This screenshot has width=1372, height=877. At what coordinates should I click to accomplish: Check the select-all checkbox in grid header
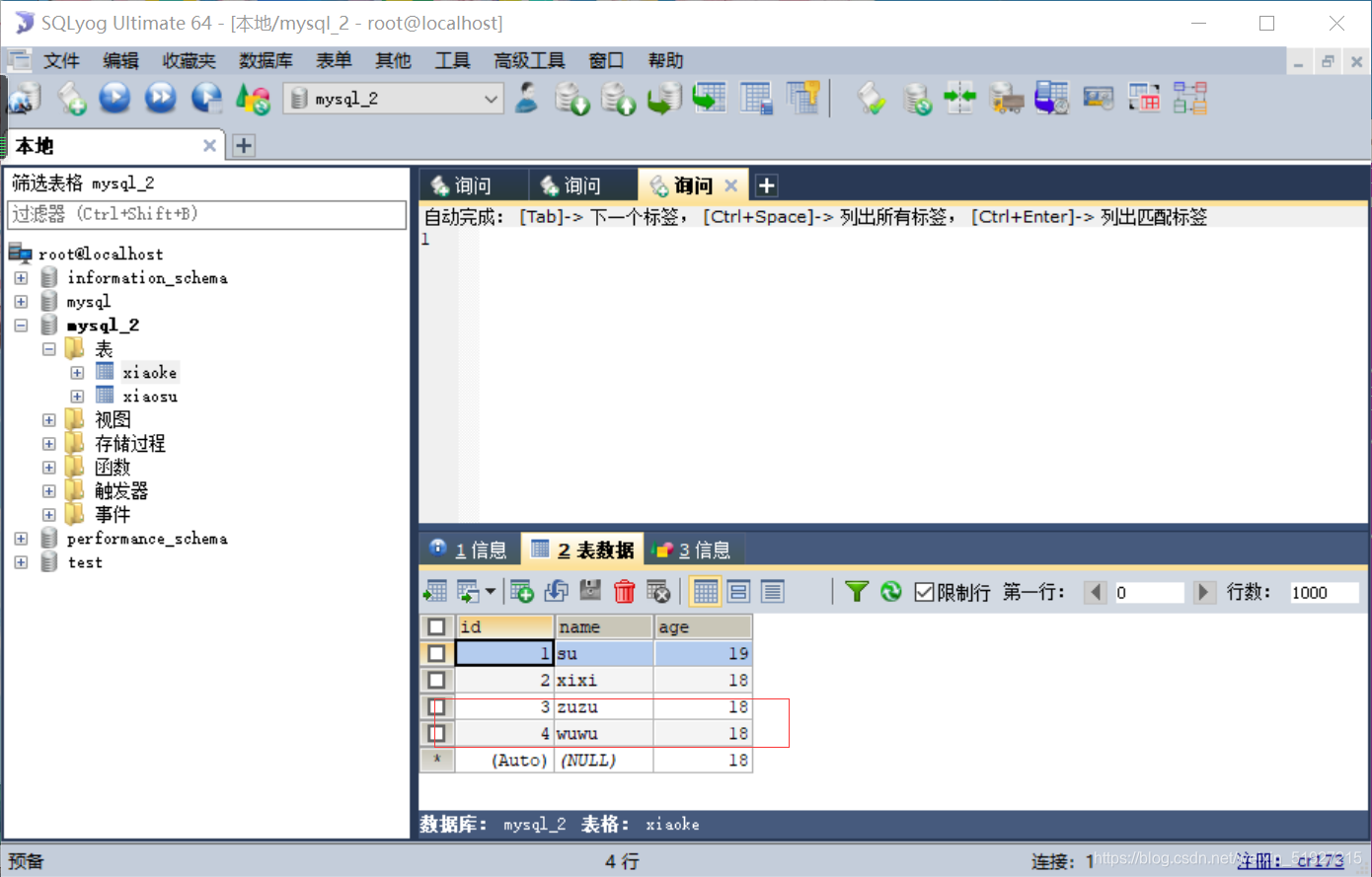tap(436, 627)
